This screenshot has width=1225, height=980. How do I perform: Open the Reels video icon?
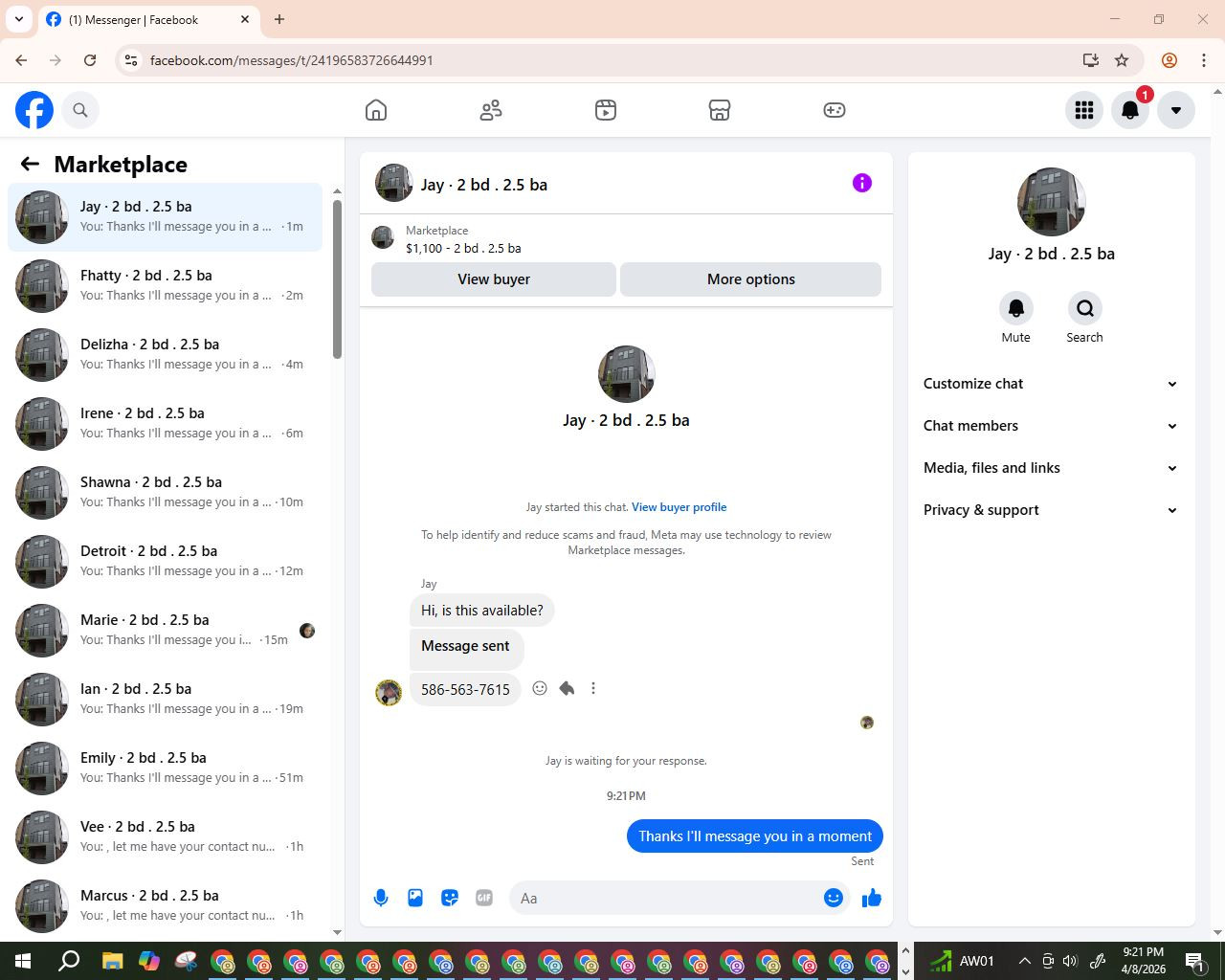(606, 110)
